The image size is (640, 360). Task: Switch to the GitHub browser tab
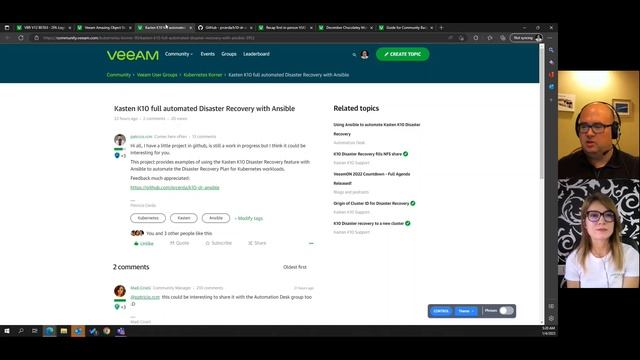coord(225,27)
